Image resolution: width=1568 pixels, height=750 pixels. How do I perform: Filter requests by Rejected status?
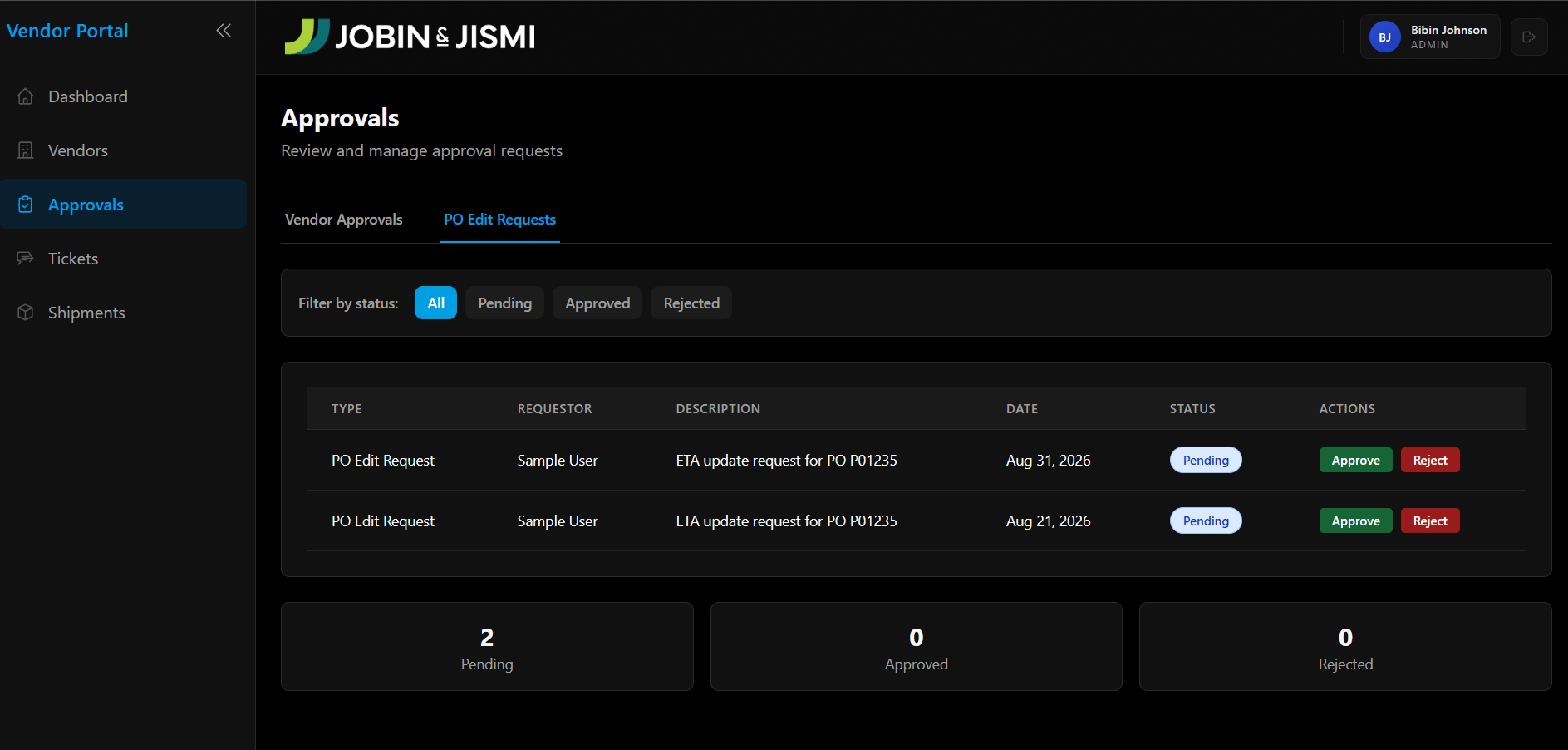point(691,303)
